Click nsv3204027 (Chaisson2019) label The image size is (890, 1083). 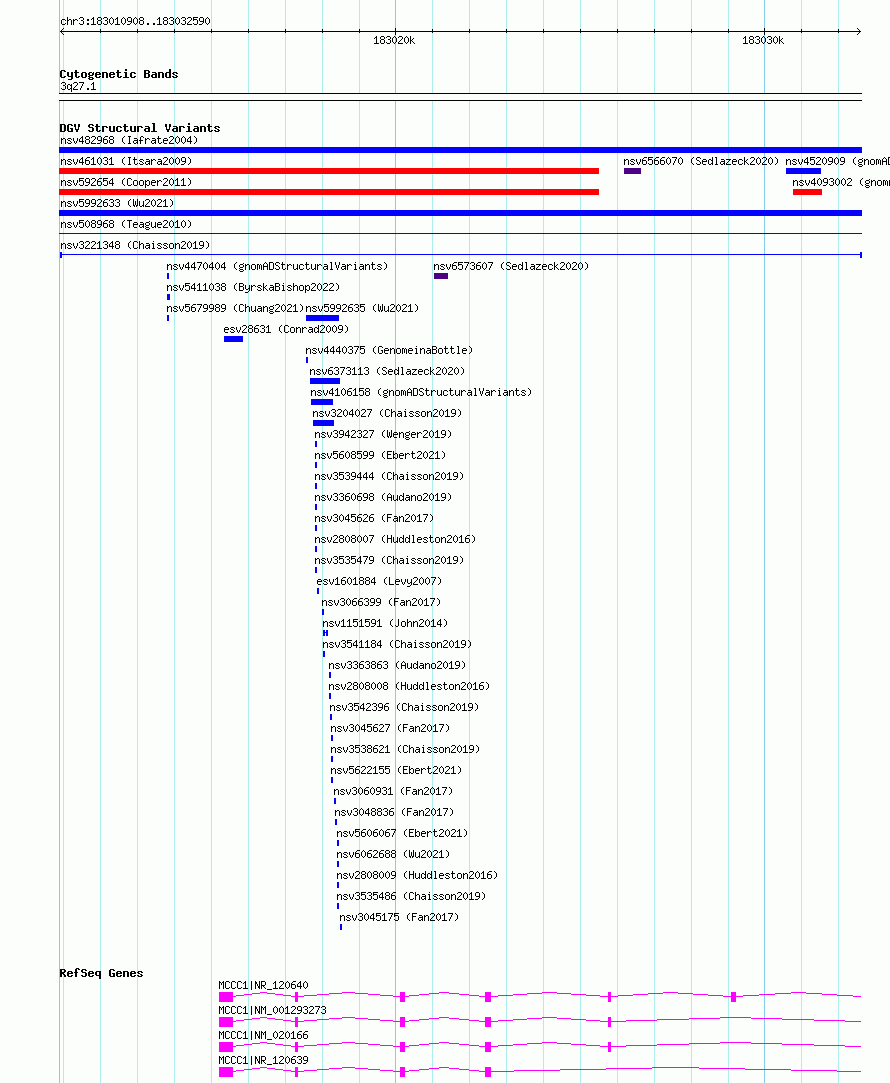coord(387,413)
